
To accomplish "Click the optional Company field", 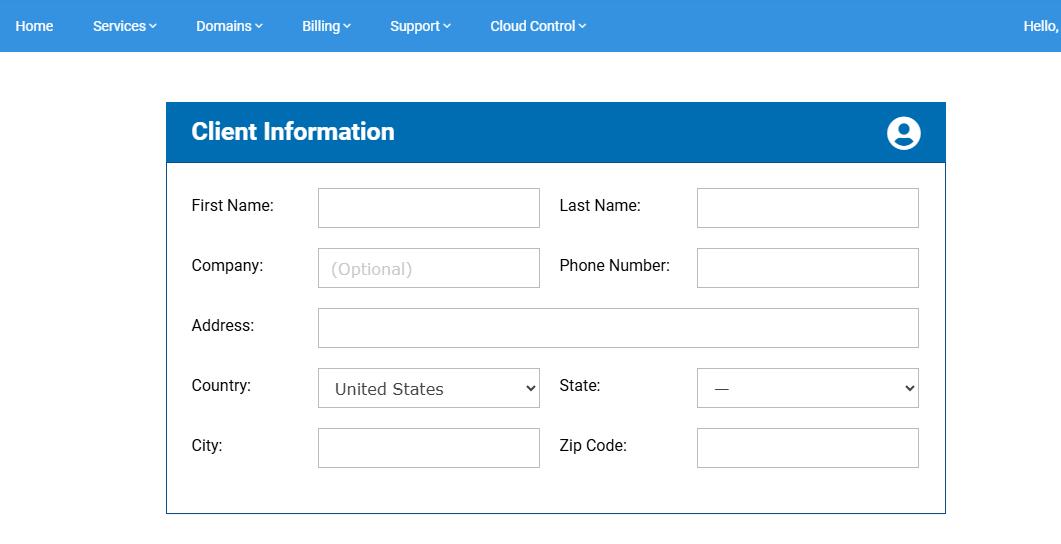I will pos(428,268).
